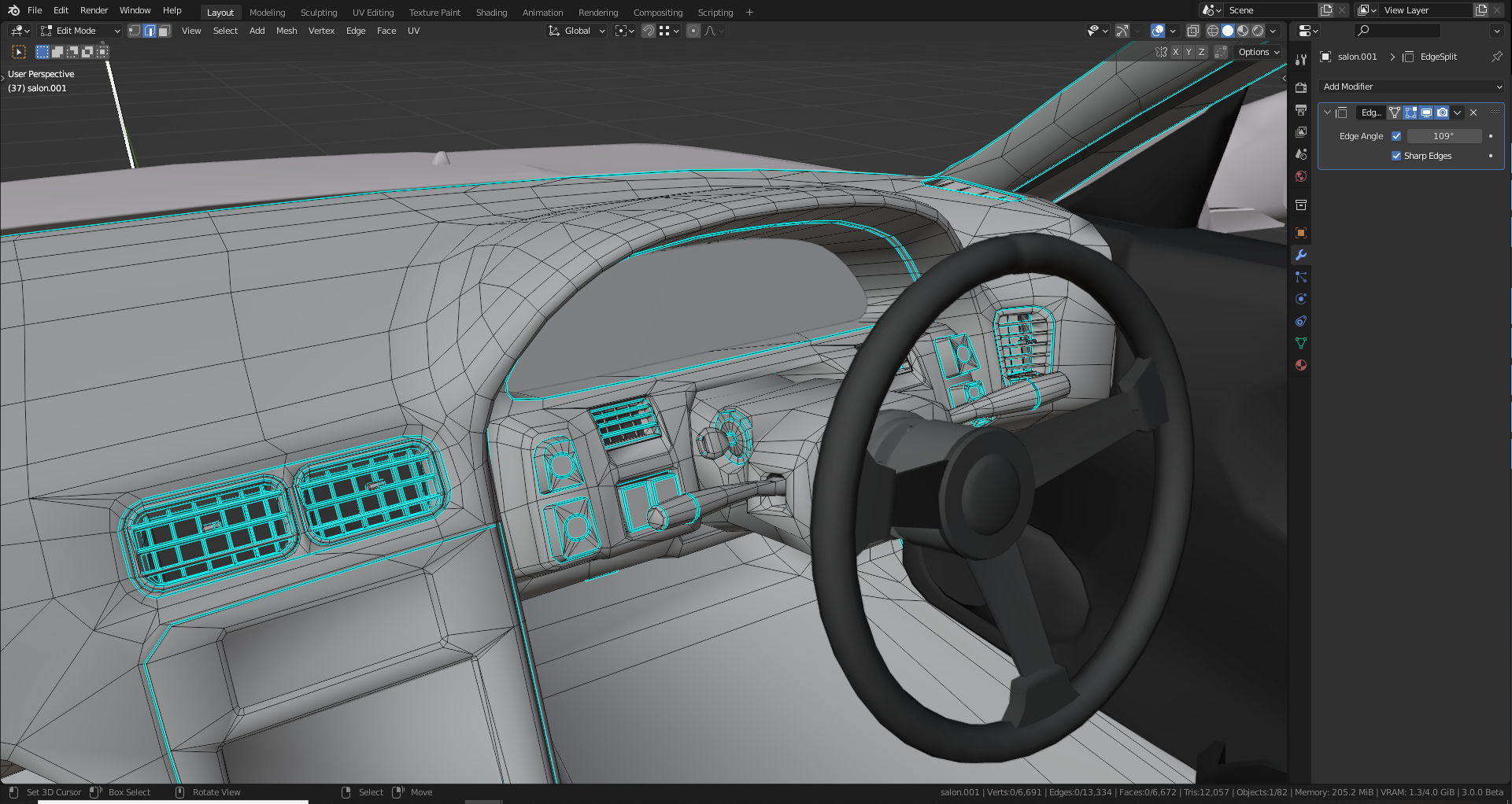The image size is (1512, 804).
Task: Toggle modifier display in viewport
Action: coord(1426,112)
